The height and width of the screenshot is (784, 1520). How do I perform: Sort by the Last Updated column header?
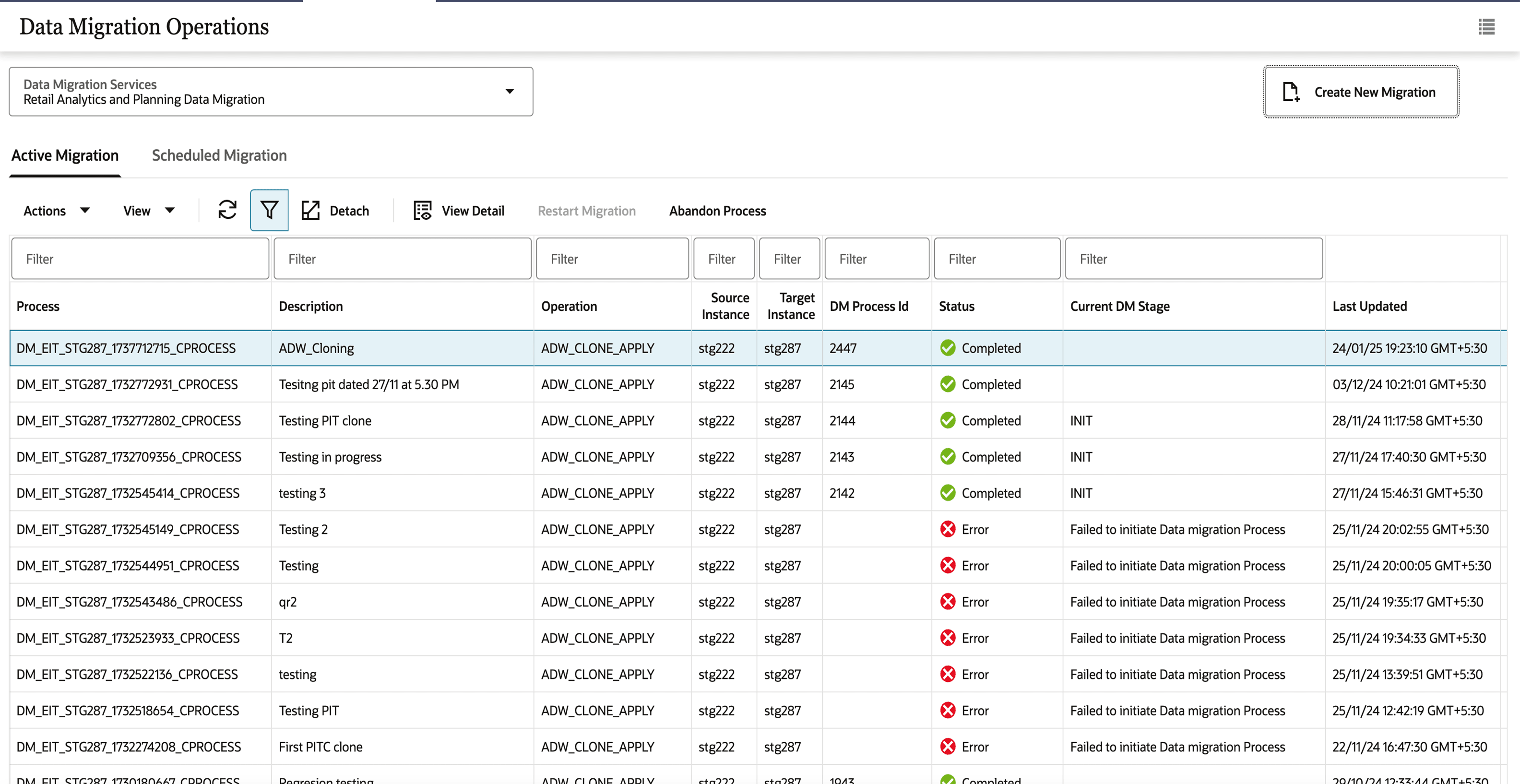point(1369,306)
